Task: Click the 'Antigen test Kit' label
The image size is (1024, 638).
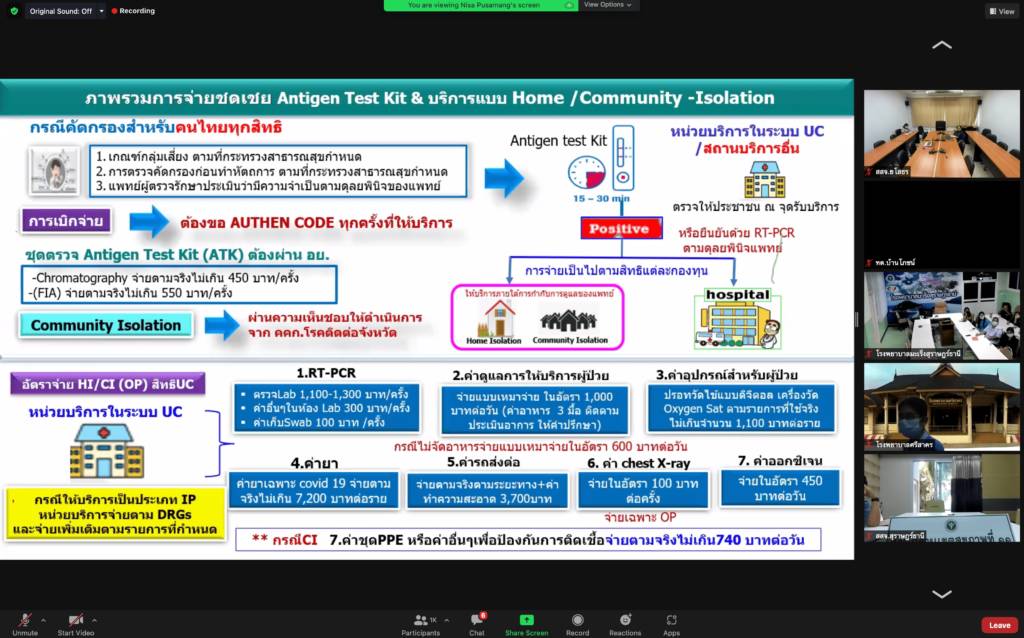Action: (x=558, y=140)
